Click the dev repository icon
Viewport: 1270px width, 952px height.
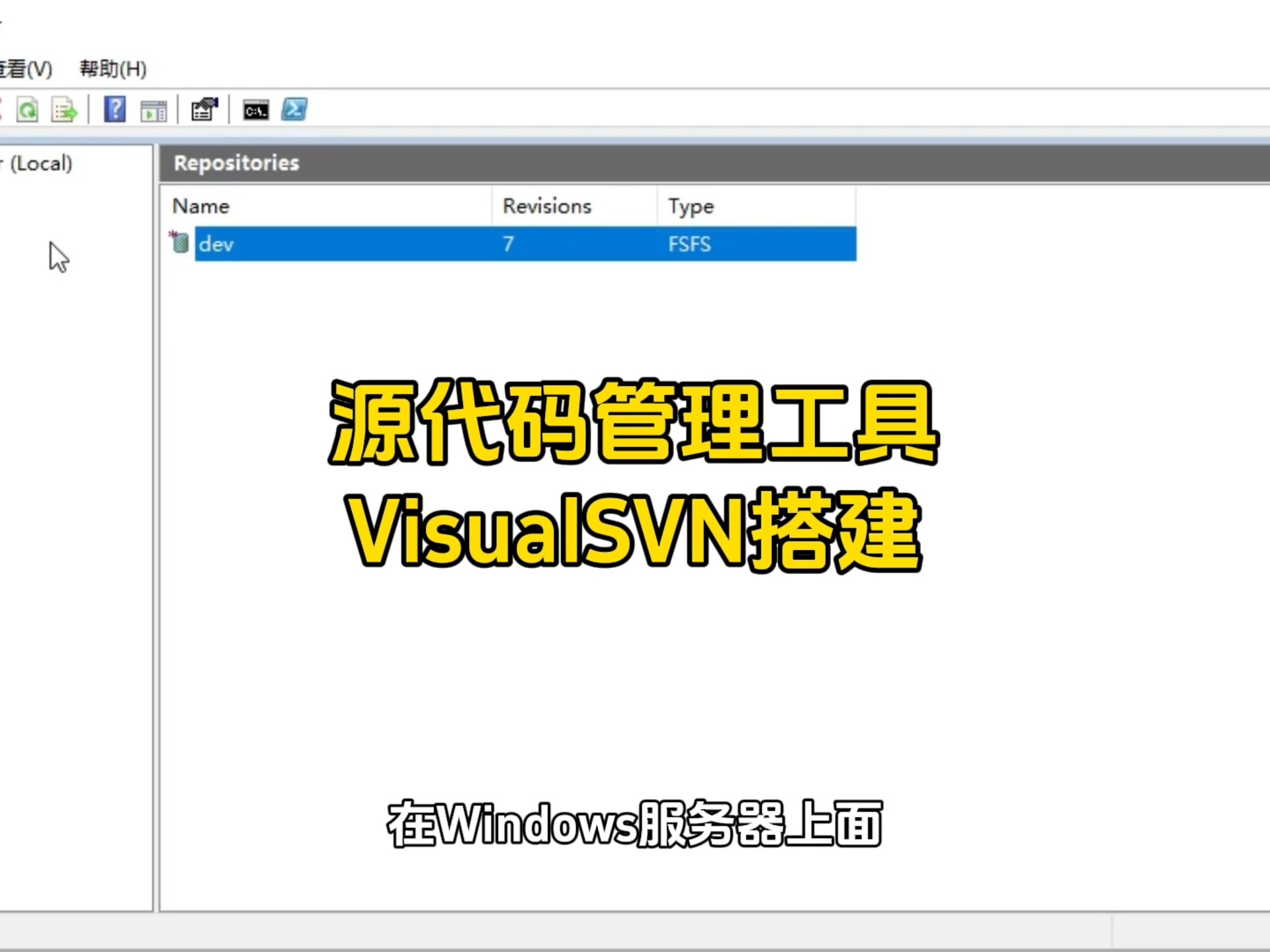coord(179,242)
